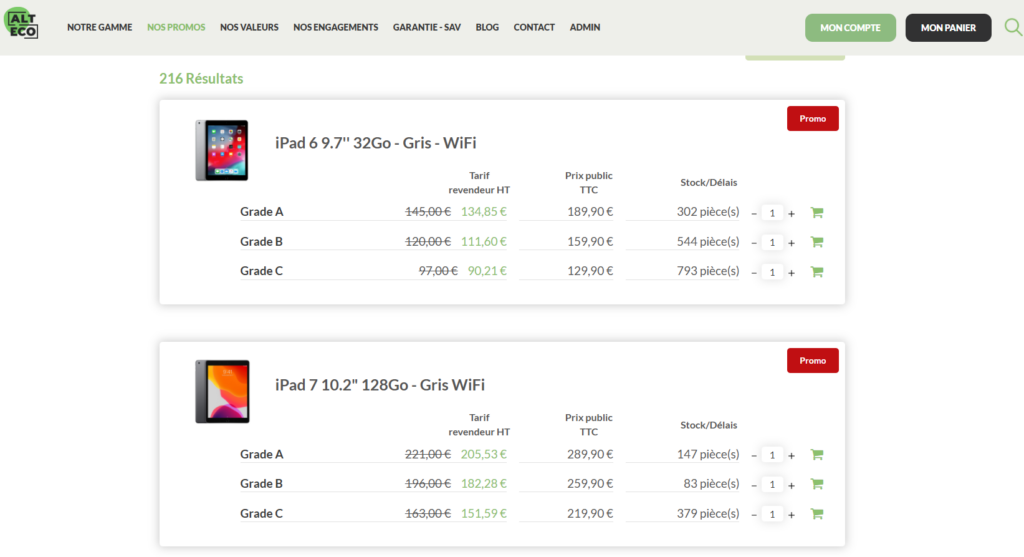The width and height of the screenshot is (1024, 557).
Task: Decrease quantity for iPad 6 Grade B
Action: pyautogui.click(x=754, y=243)
